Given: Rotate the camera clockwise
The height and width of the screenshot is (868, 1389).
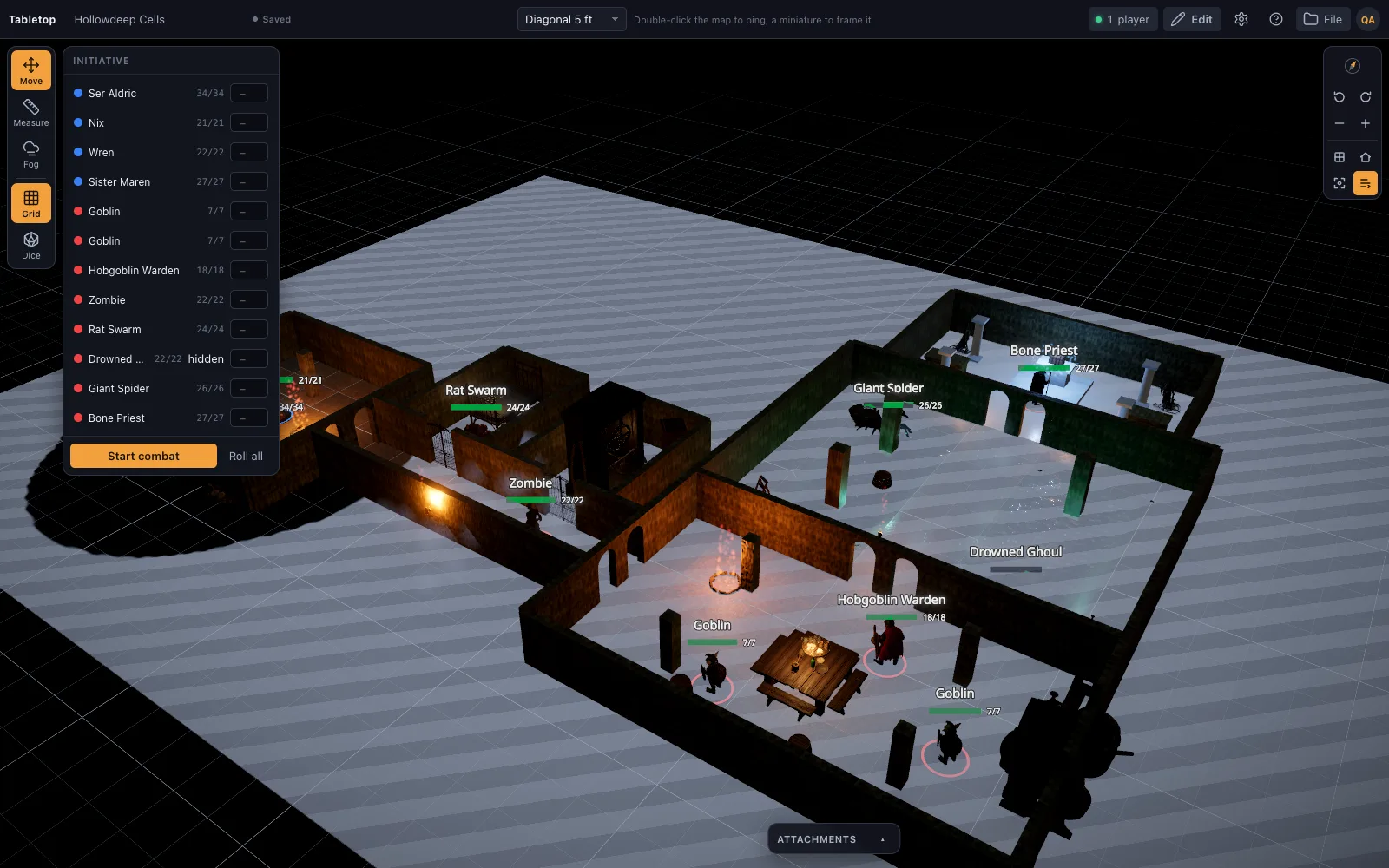Looking at the screenshot, I should coord(1366,97).
